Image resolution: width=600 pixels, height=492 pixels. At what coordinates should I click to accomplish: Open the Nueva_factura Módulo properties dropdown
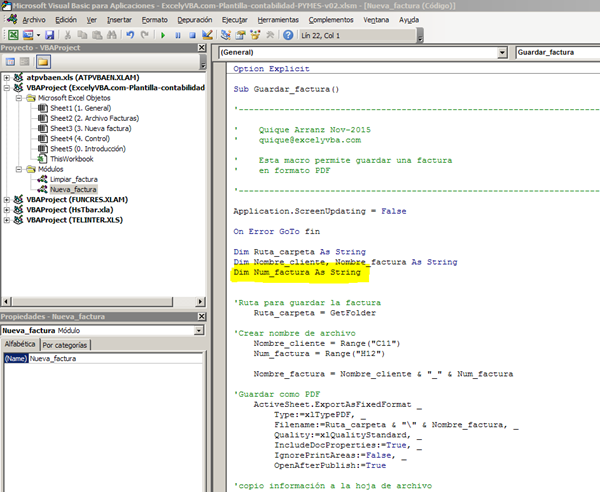[x=197, y=330]
